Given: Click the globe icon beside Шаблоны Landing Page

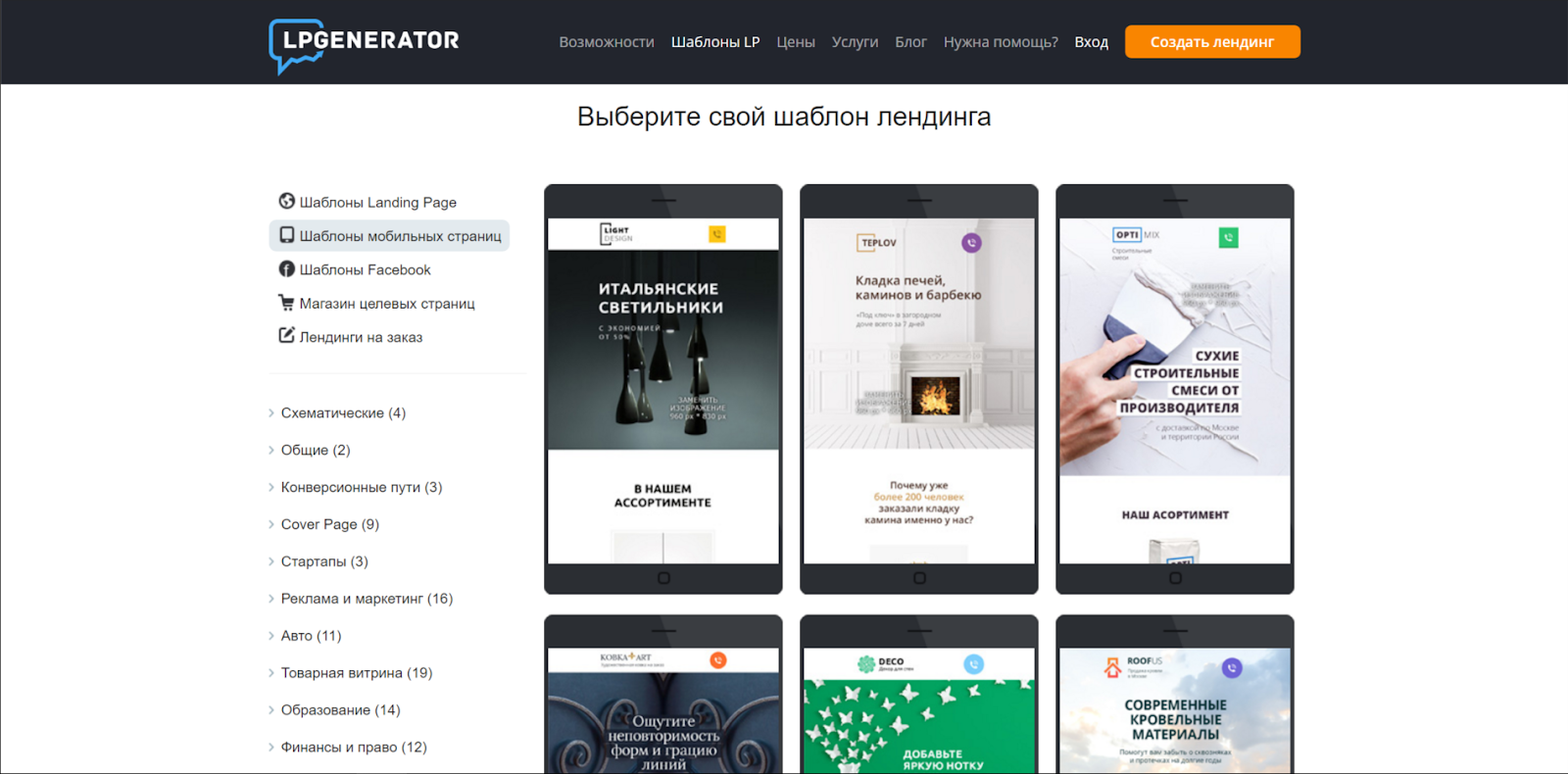Looking at the screenshot, I should [286, 201].
